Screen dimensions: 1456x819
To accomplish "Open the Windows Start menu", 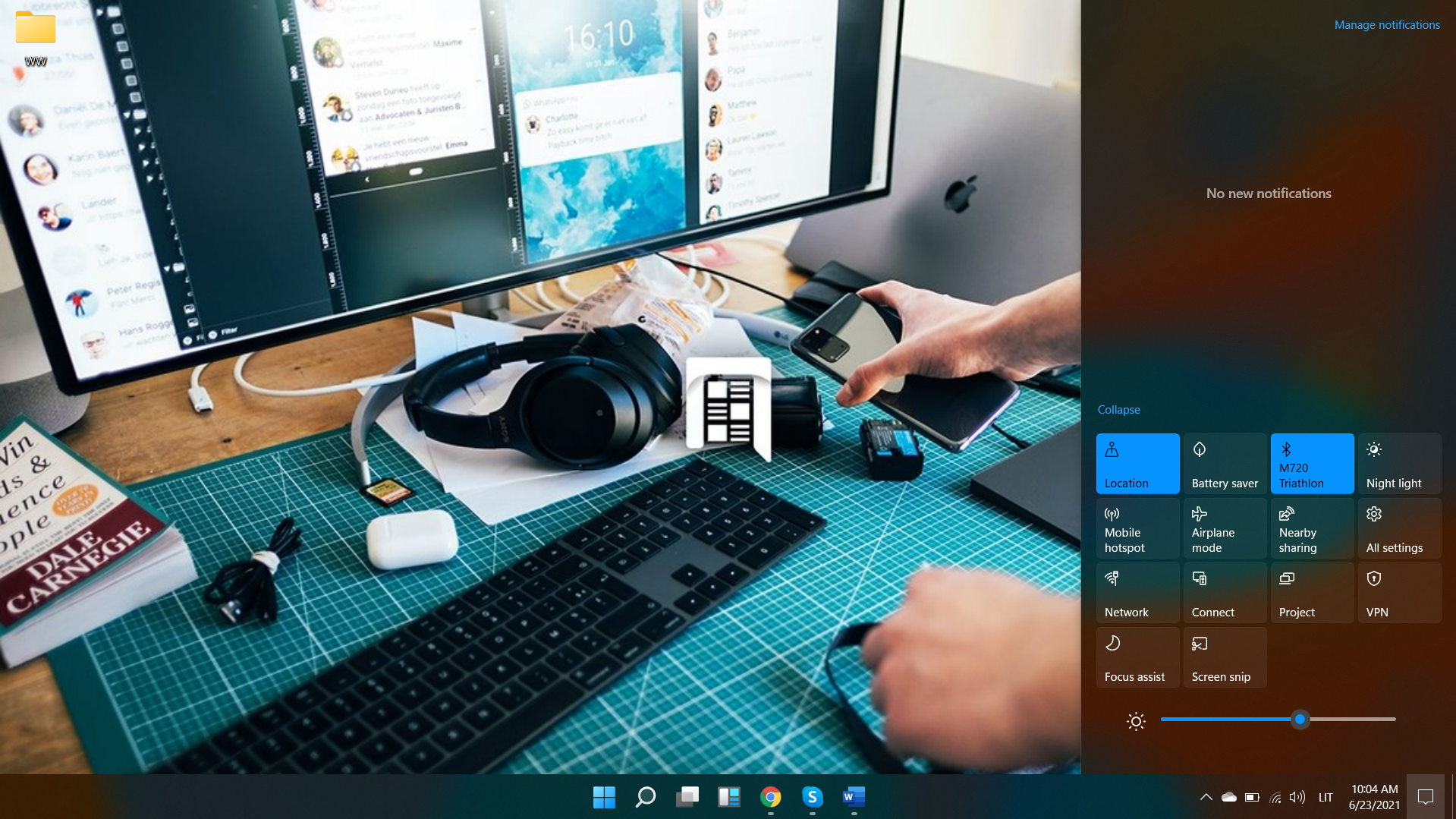I will 604,797.
